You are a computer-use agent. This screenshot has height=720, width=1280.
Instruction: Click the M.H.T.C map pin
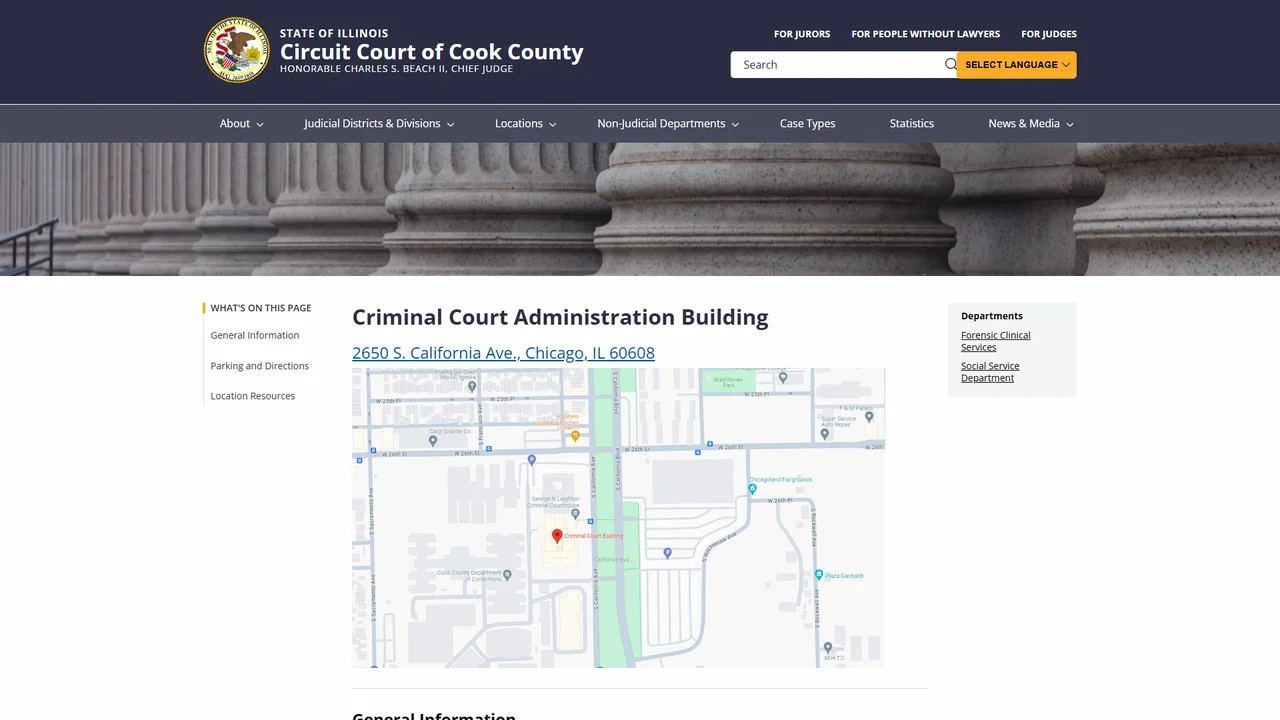(x=828, y=648)
